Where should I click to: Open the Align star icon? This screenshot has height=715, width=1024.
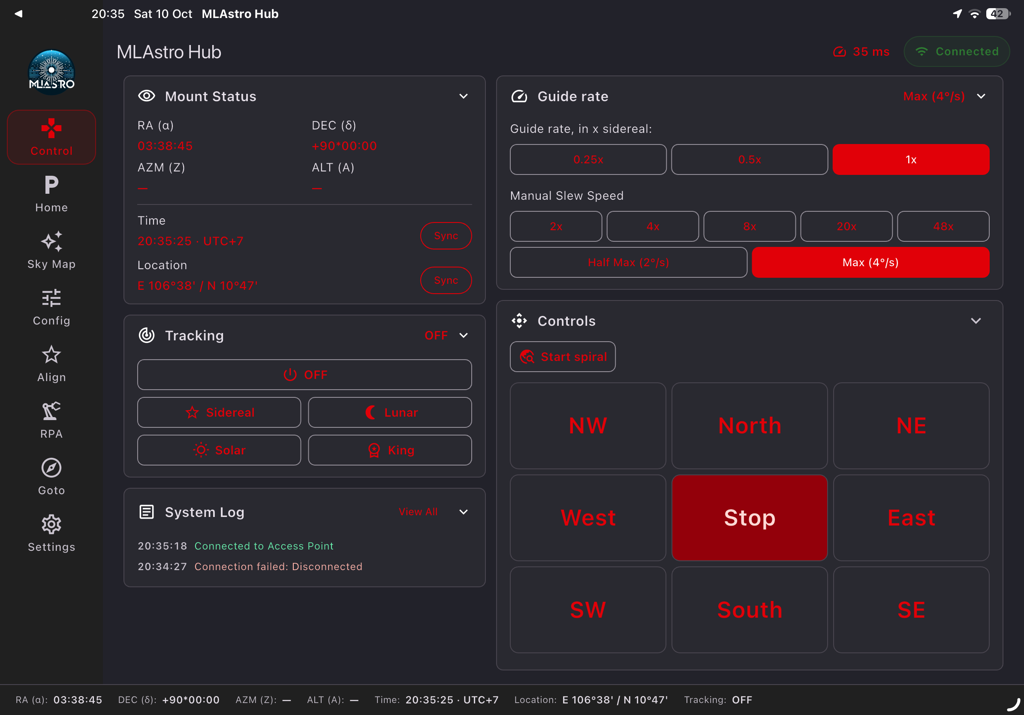point(52,355)
